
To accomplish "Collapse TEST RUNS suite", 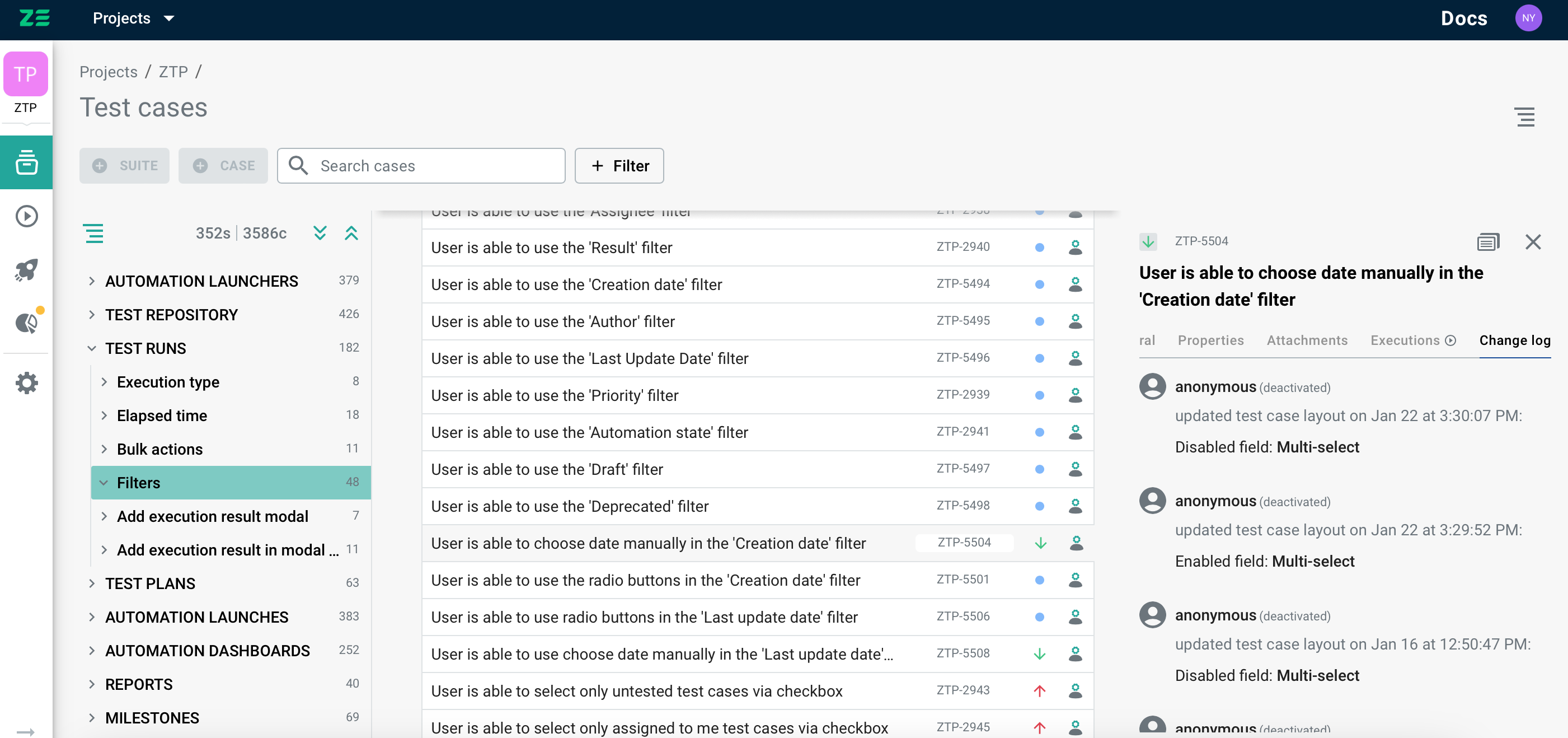I will pyautogui.click(x=91, y=348).
